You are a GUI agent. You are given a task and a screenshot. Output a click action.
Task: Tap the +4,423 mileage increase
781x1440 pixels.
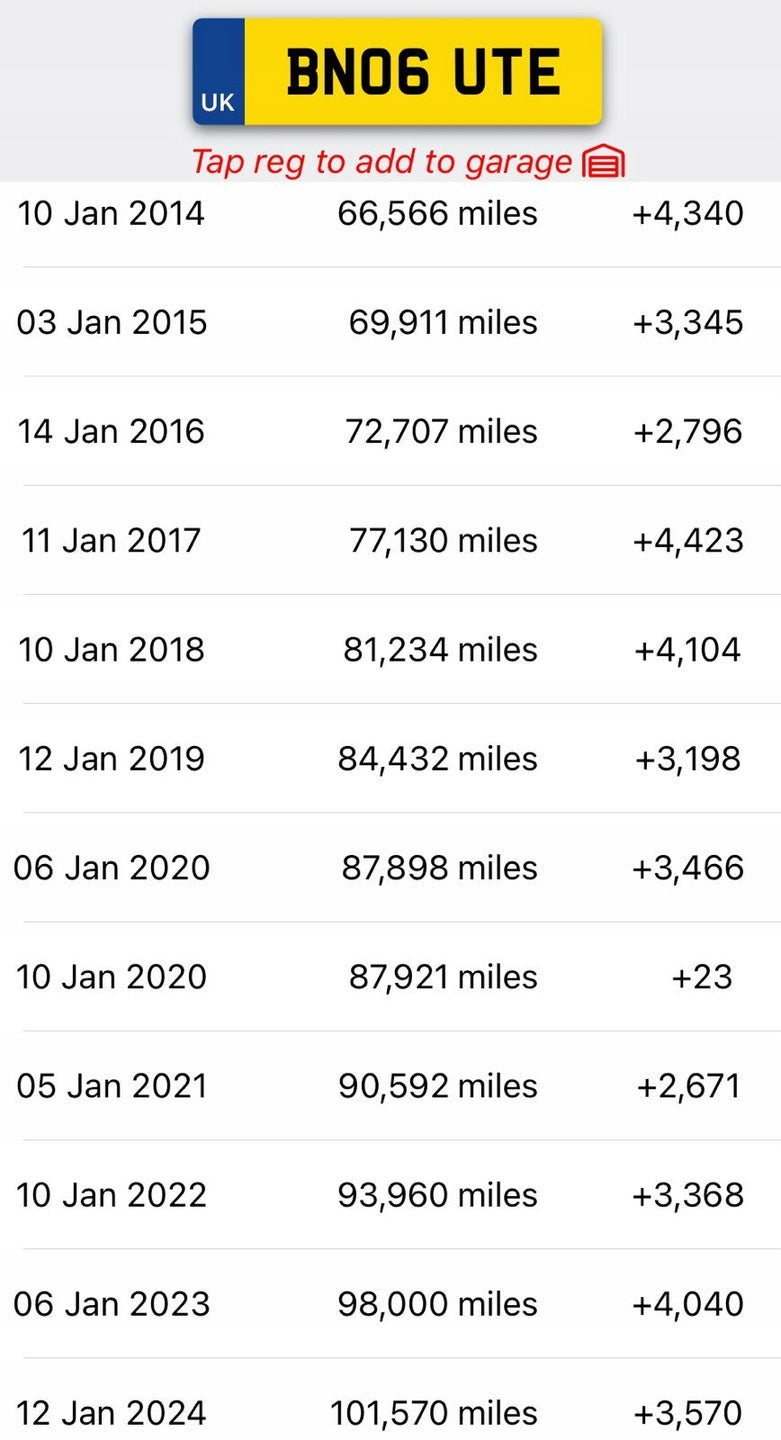[688, 540]
